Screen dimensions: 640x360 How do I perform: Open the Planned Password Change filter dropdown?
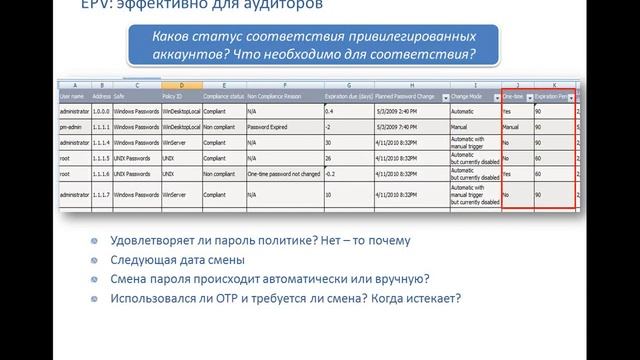coord(446,98)
